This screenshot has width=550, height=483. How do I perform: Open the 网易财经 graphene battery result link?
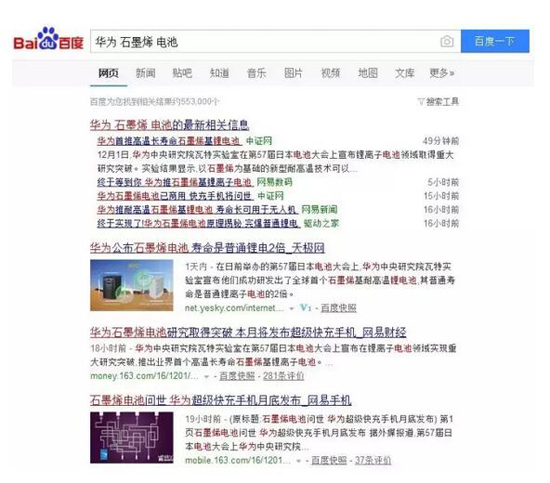248,332
